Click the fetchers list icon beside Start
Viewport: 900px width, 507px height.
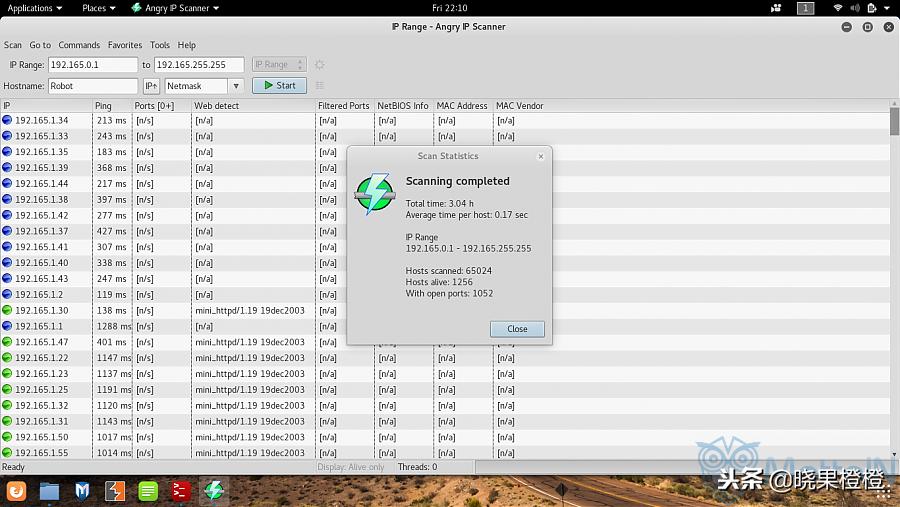click(x=320, y=86)
